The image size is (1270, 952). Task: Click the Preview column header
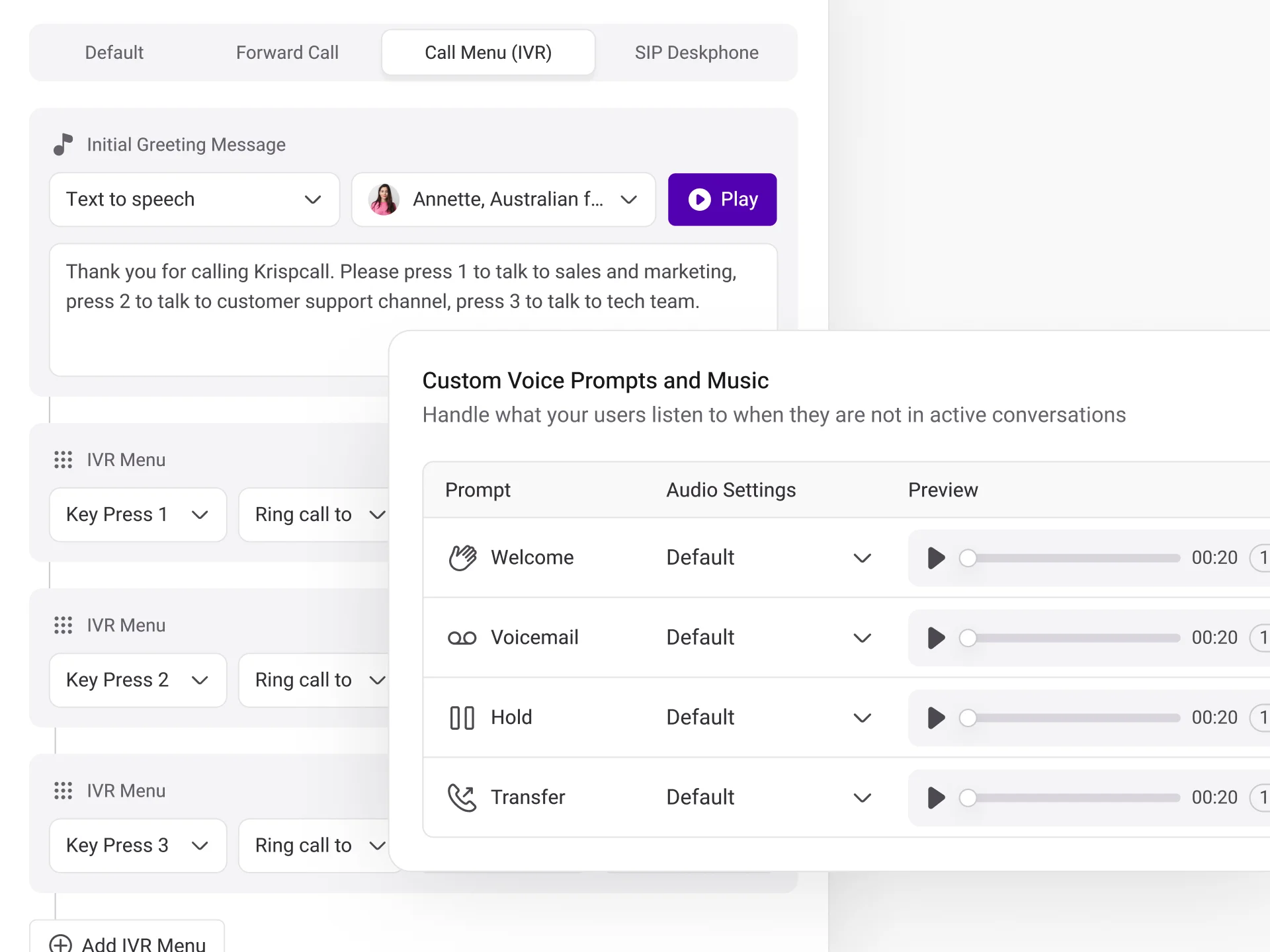pyautogui.click(x=943, y=490)
